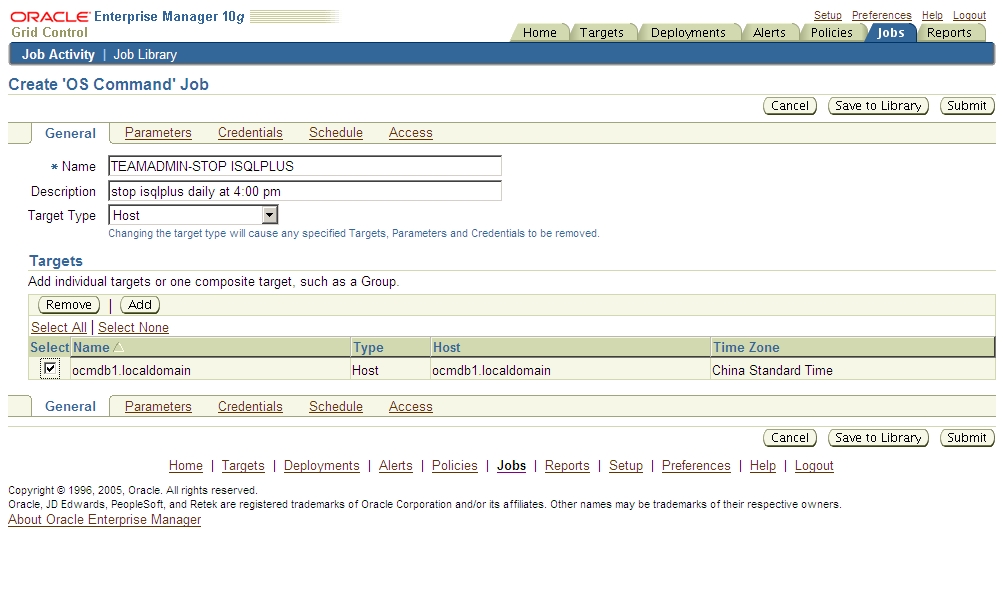Switch to the upper Access sub-tab

(411, 132)
